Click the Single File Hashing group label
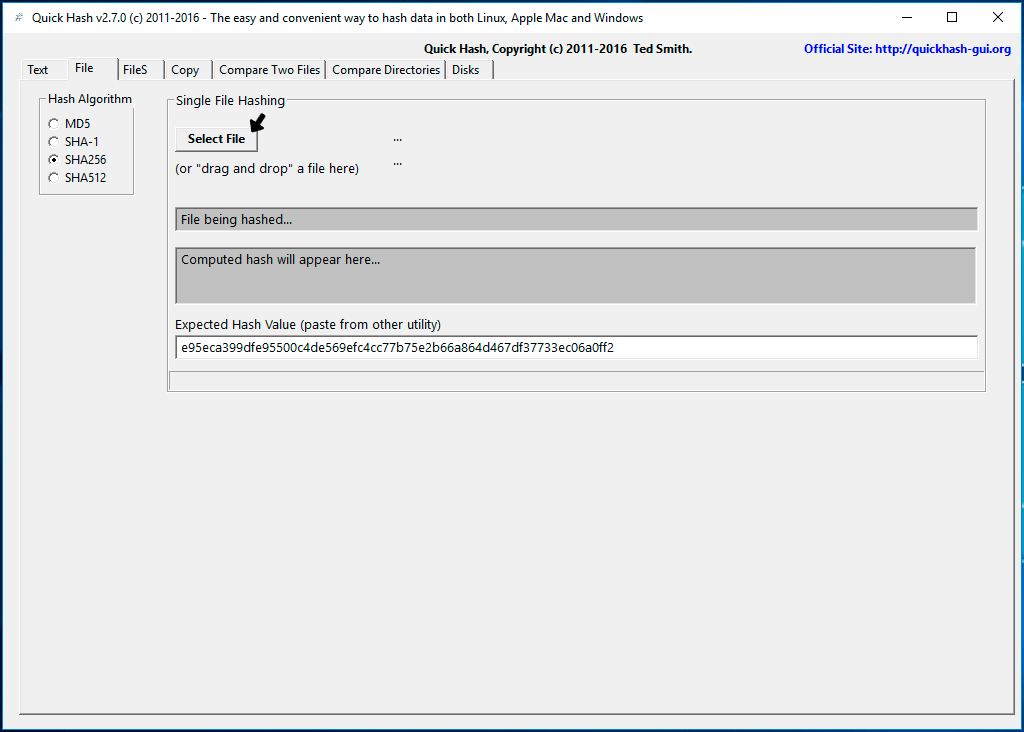Viewport: 1024px width, 732px height. 231,101
